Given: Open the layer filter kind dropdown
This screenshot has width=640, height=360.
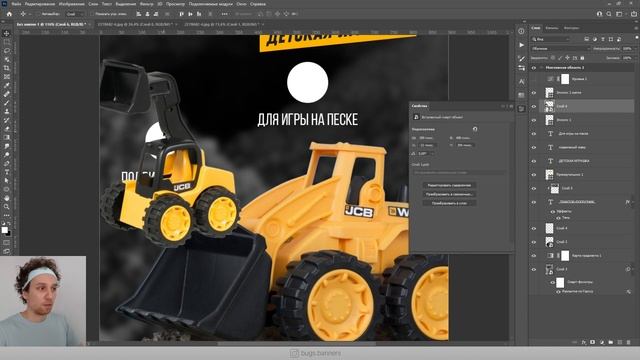Looking at the screenshot, I should point(551,39).
